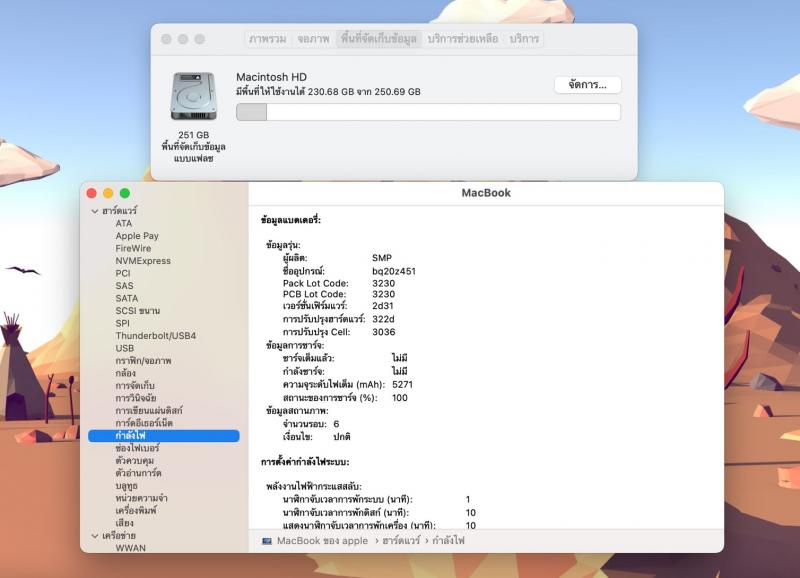Select หน่วยความจำ in the sidebar

click(x=141, y=498)
